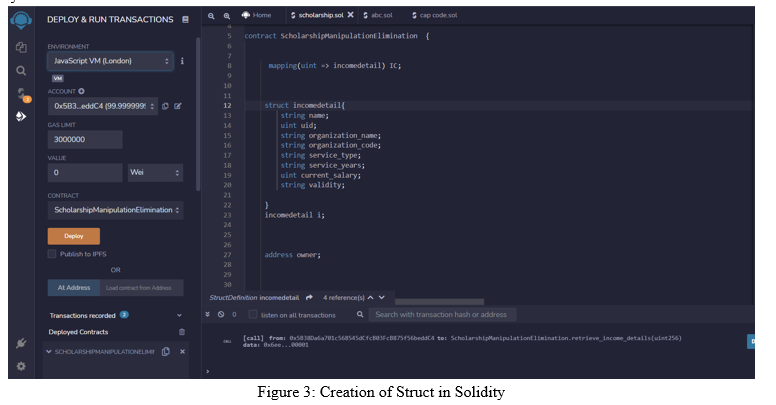Image resolution: width=776 pixels, height=405 pixels.
Task: Open the Search in files sidebar icon
Action: [x=21, y=71]
